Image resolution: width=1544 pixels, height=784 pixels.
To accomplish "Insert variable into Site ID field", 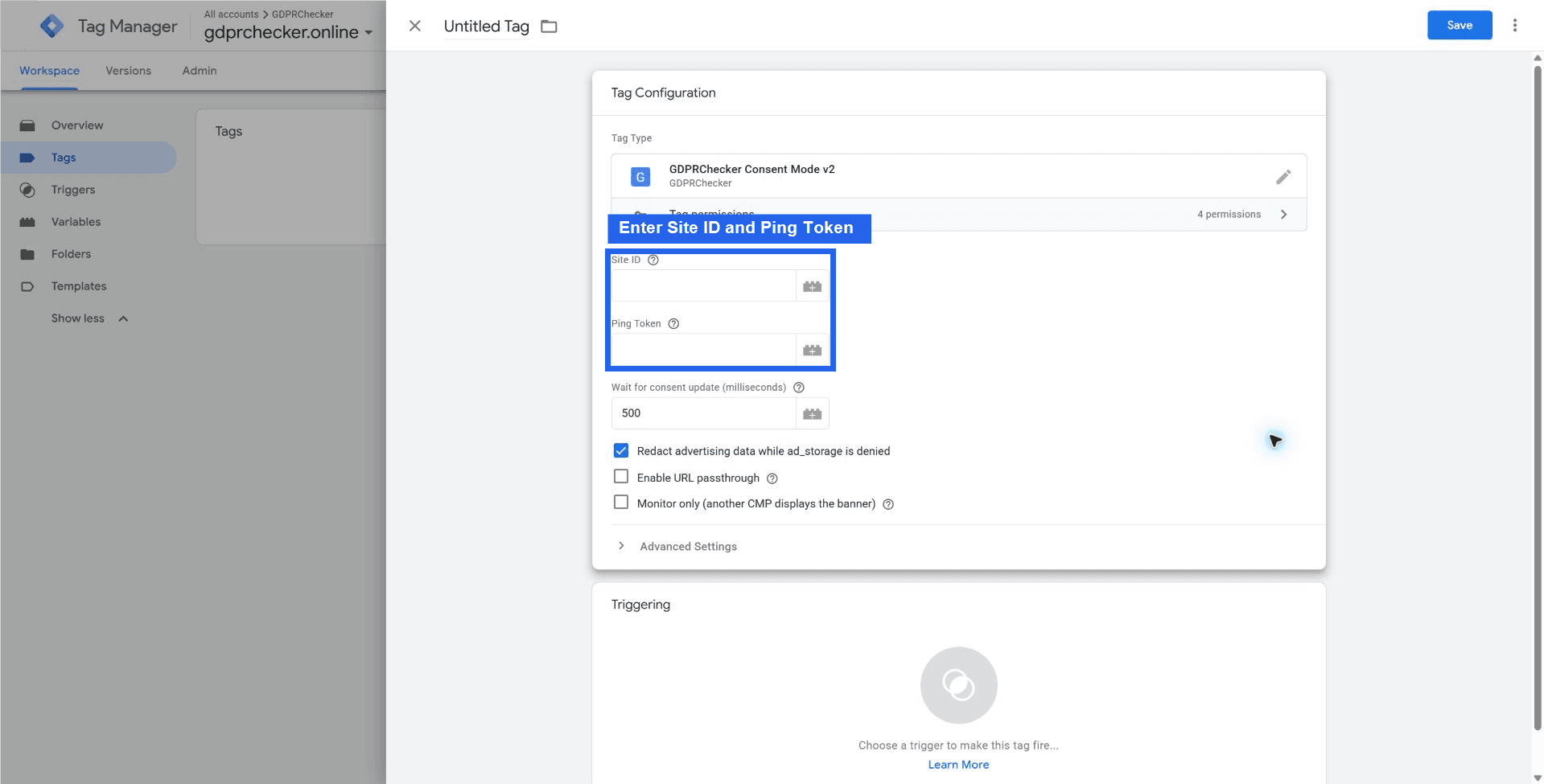I will coord(812,286).
